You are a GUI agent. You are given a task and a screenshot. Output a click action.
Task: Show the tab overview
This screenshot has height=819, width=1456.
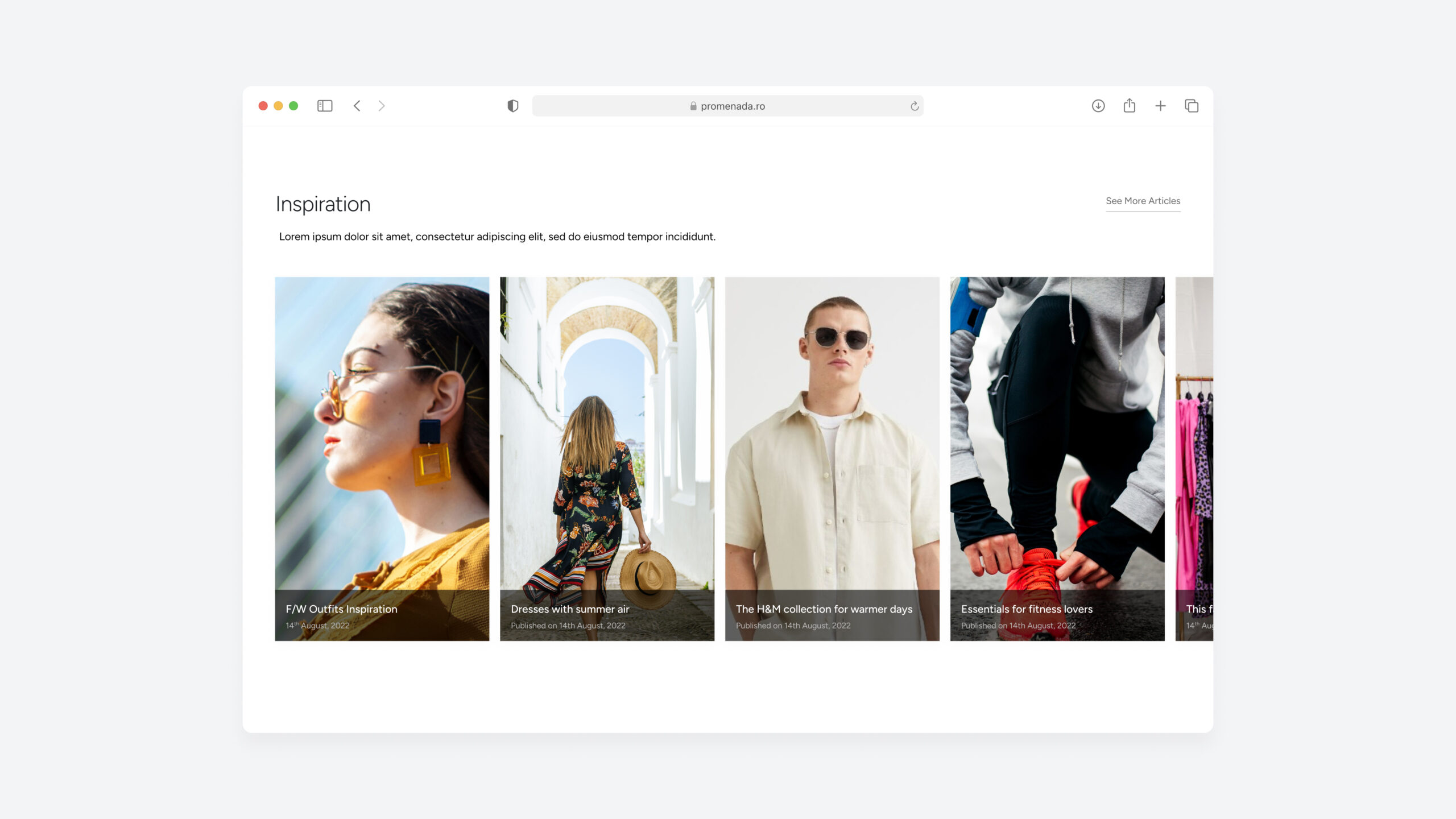coord(1192,106)
